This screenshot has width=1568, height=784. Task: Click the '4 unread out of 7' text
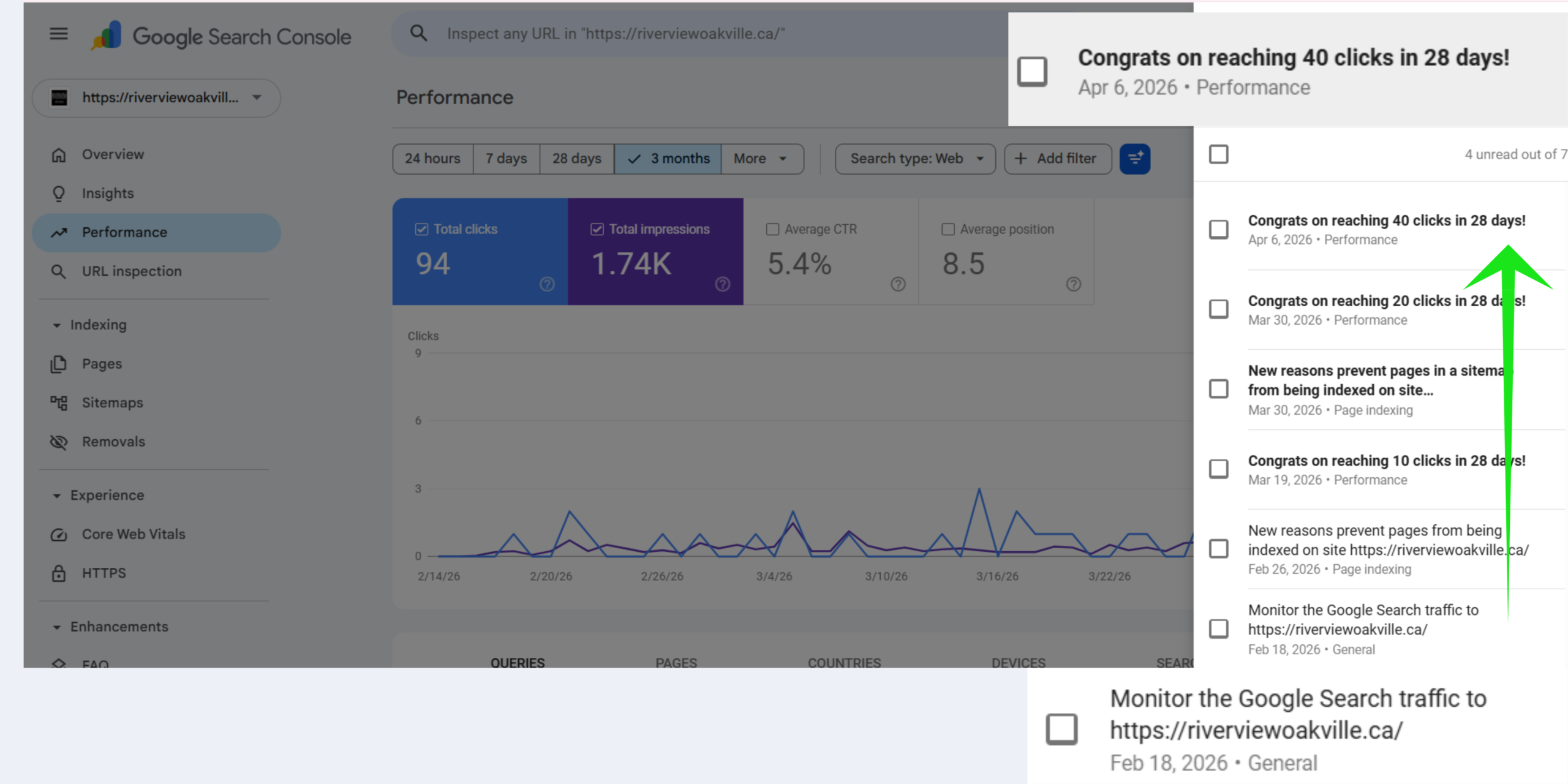coord(1515,154)
